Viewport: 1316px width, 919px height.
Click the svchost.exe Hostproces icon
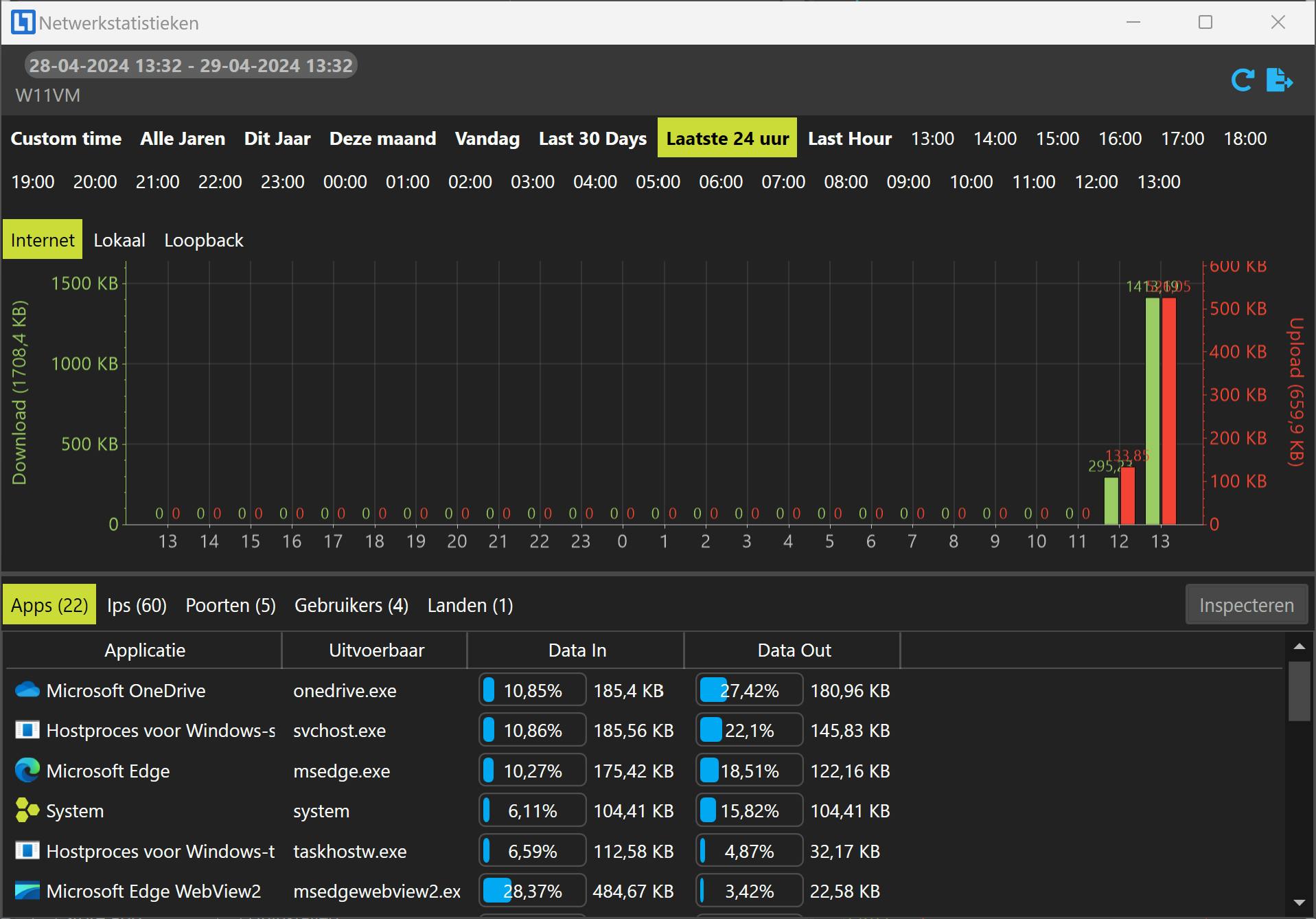point(27,730)
